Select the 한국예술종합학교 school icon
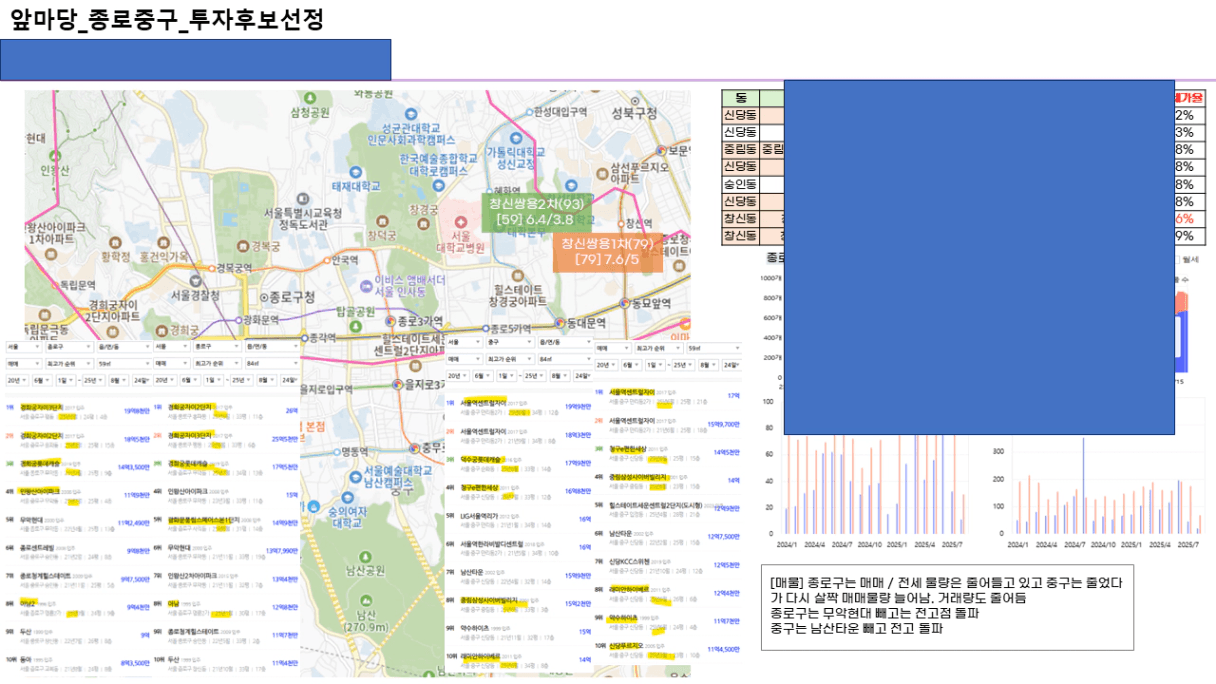 click(438, 184)
